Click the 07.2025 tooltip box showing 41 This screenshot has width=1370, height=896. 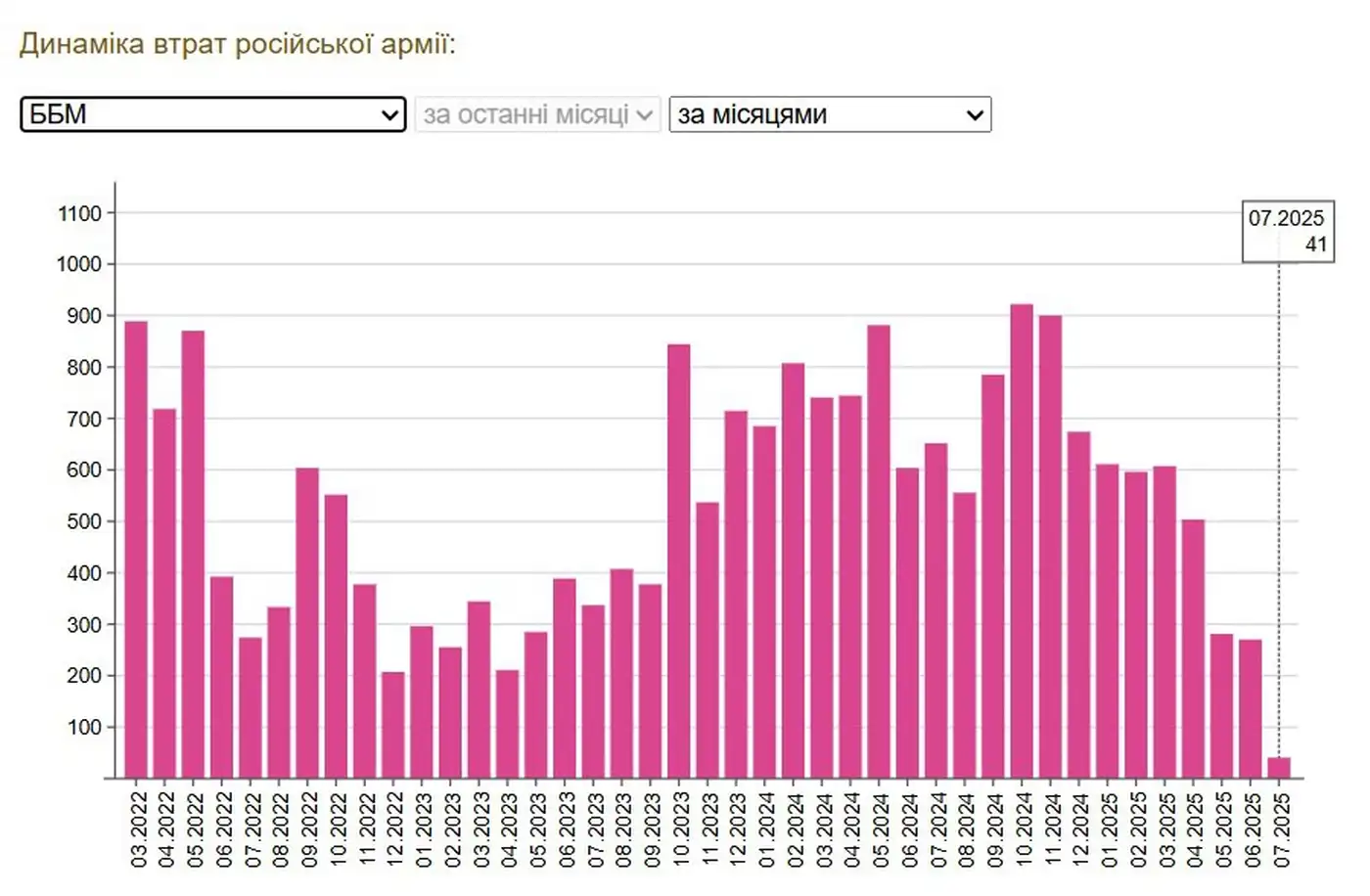click(1287, 232)
